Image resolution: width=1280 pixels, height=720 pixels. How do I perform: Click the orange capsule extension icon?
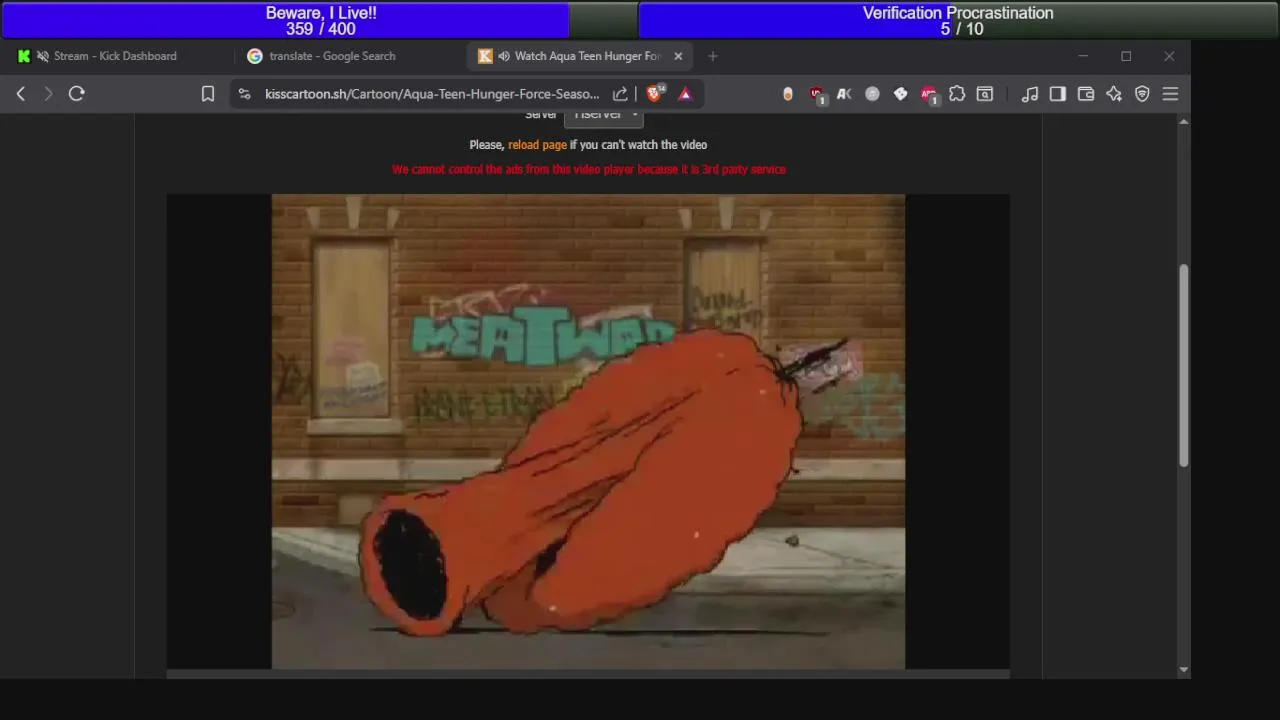pos(788,94)
